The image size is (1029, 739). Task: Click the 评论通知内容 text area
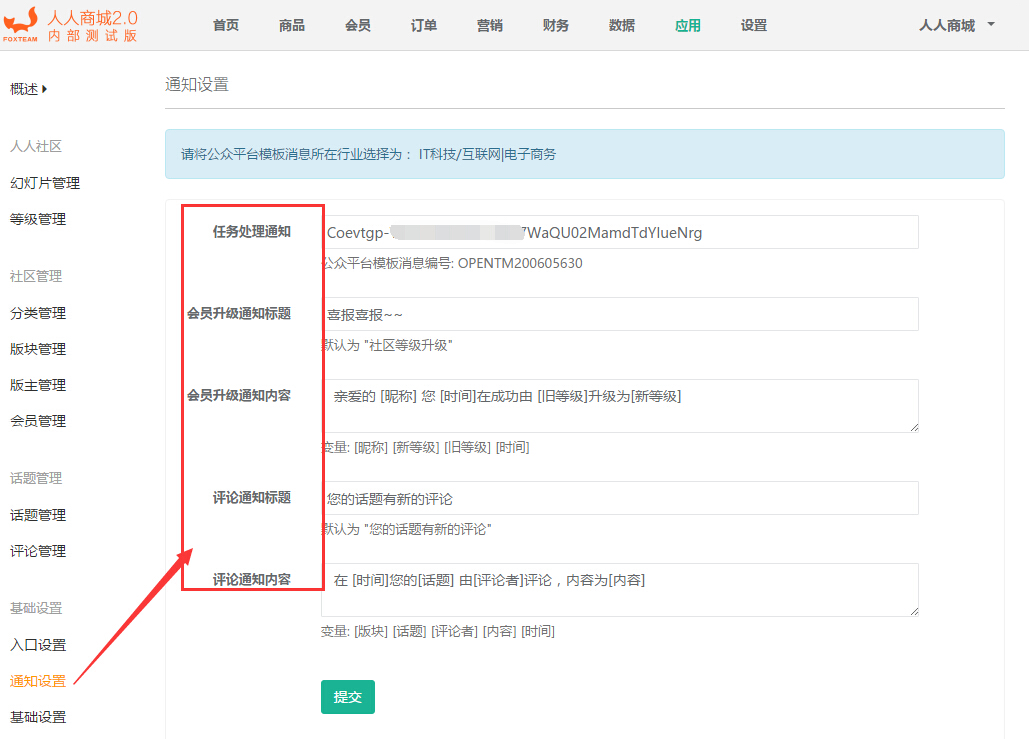[x=619, y=590]
